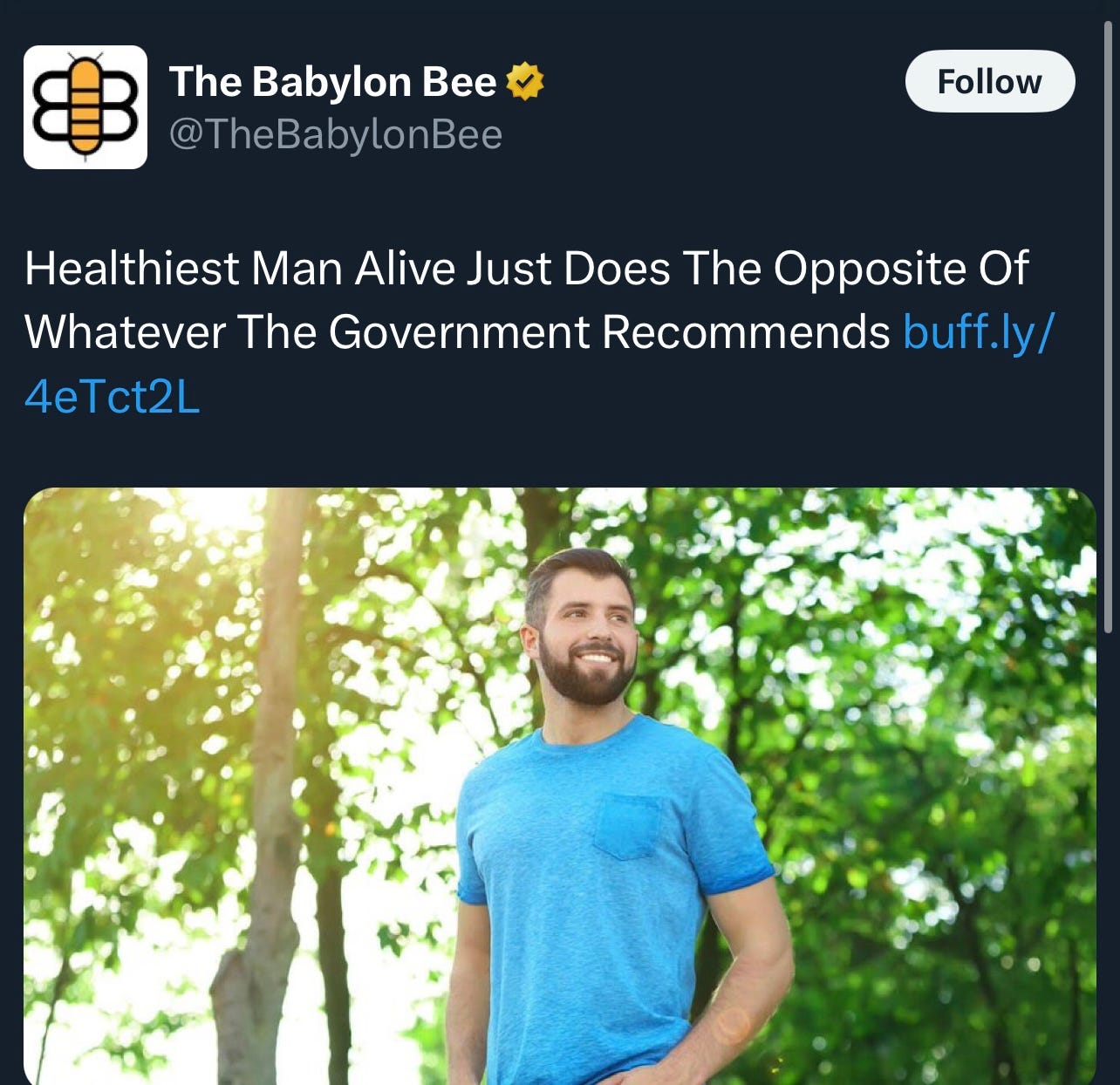
Task: Click the word Government in the tweet
Action: coord(459,332)
